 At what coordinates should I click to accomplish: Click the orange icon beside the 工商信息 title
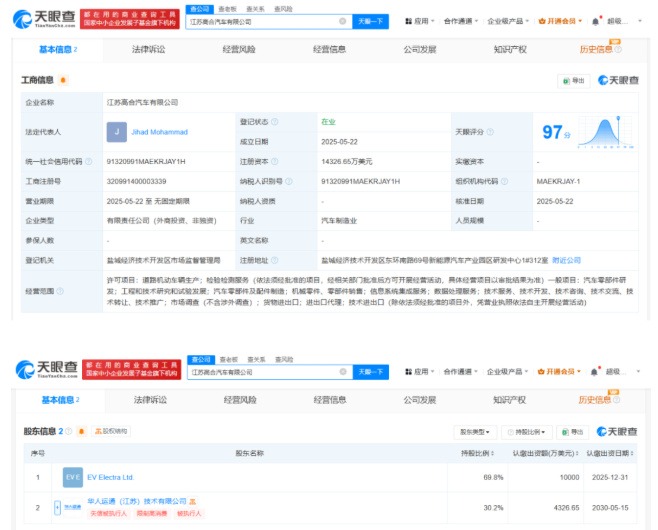point(63,80)
